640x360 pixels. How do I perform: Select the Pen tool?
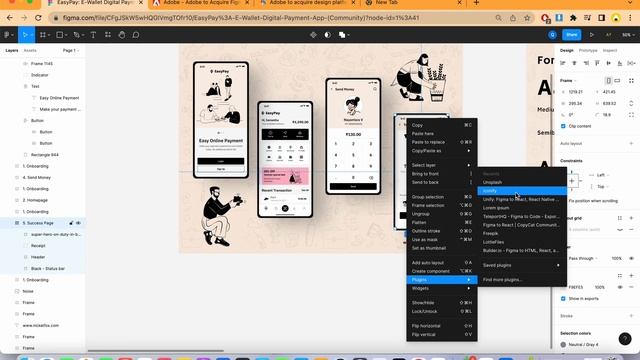click(x=76, y=35)
